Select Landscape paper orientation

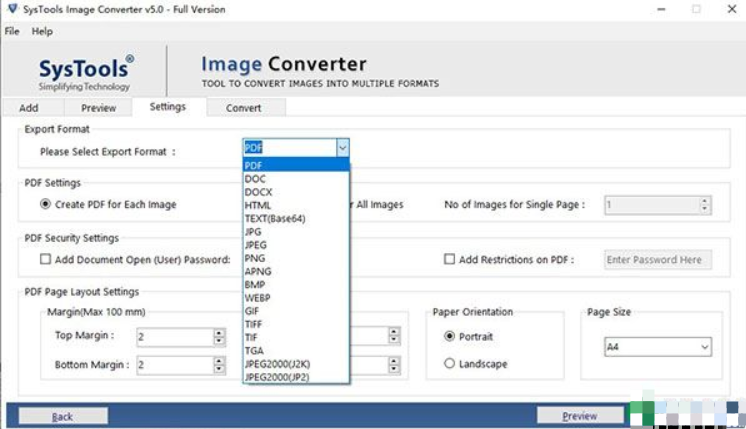point(449,363)
